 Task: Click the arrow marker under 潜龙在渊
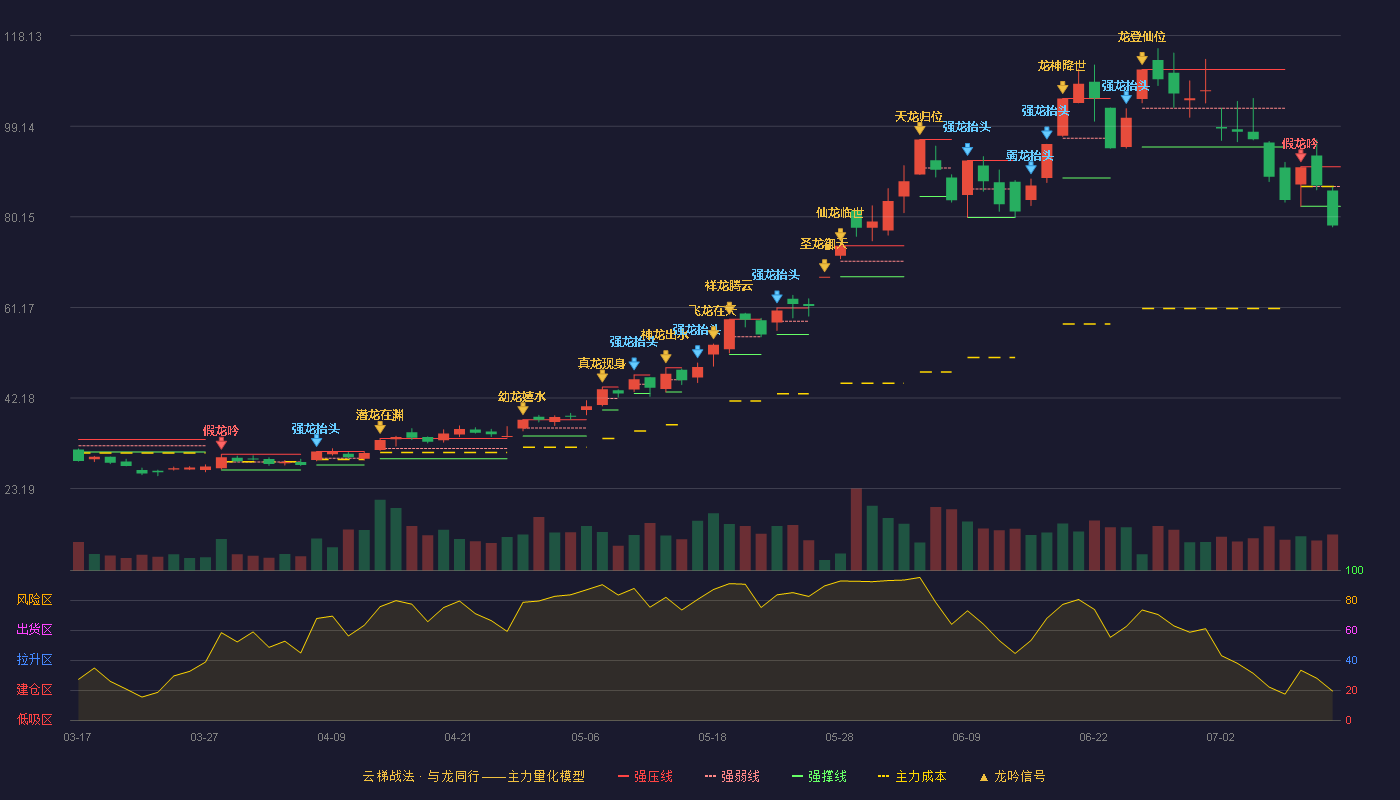coord(380,427)
